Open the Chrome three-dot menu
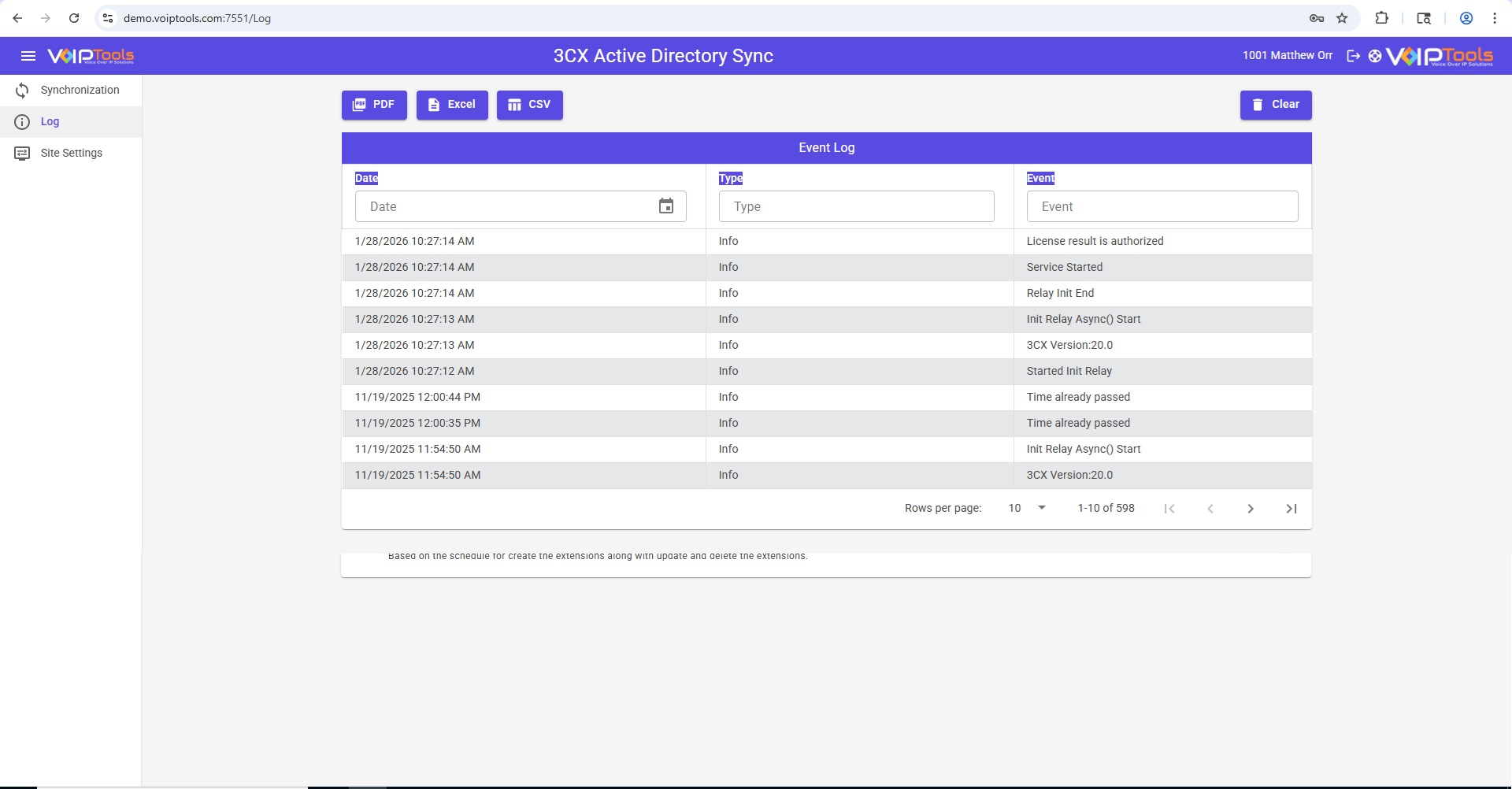The image size is (1512, 789). 1494,18
